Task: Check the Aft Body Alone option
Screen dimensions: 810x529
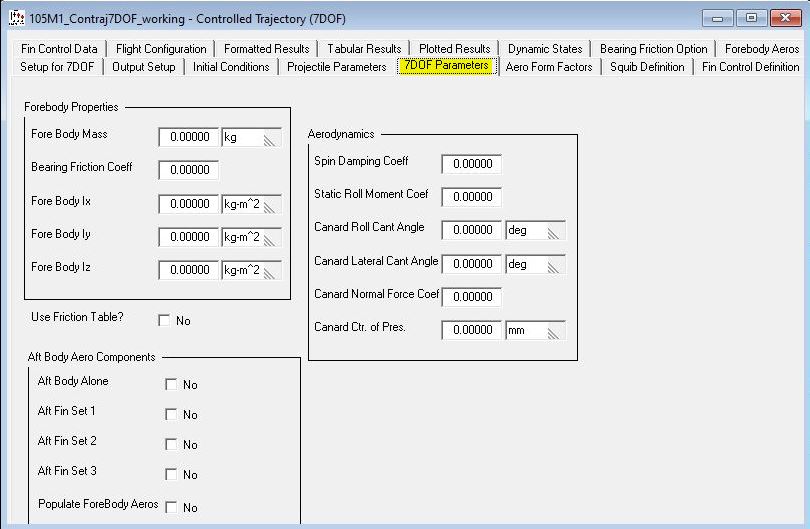Action: click(171, 385)
